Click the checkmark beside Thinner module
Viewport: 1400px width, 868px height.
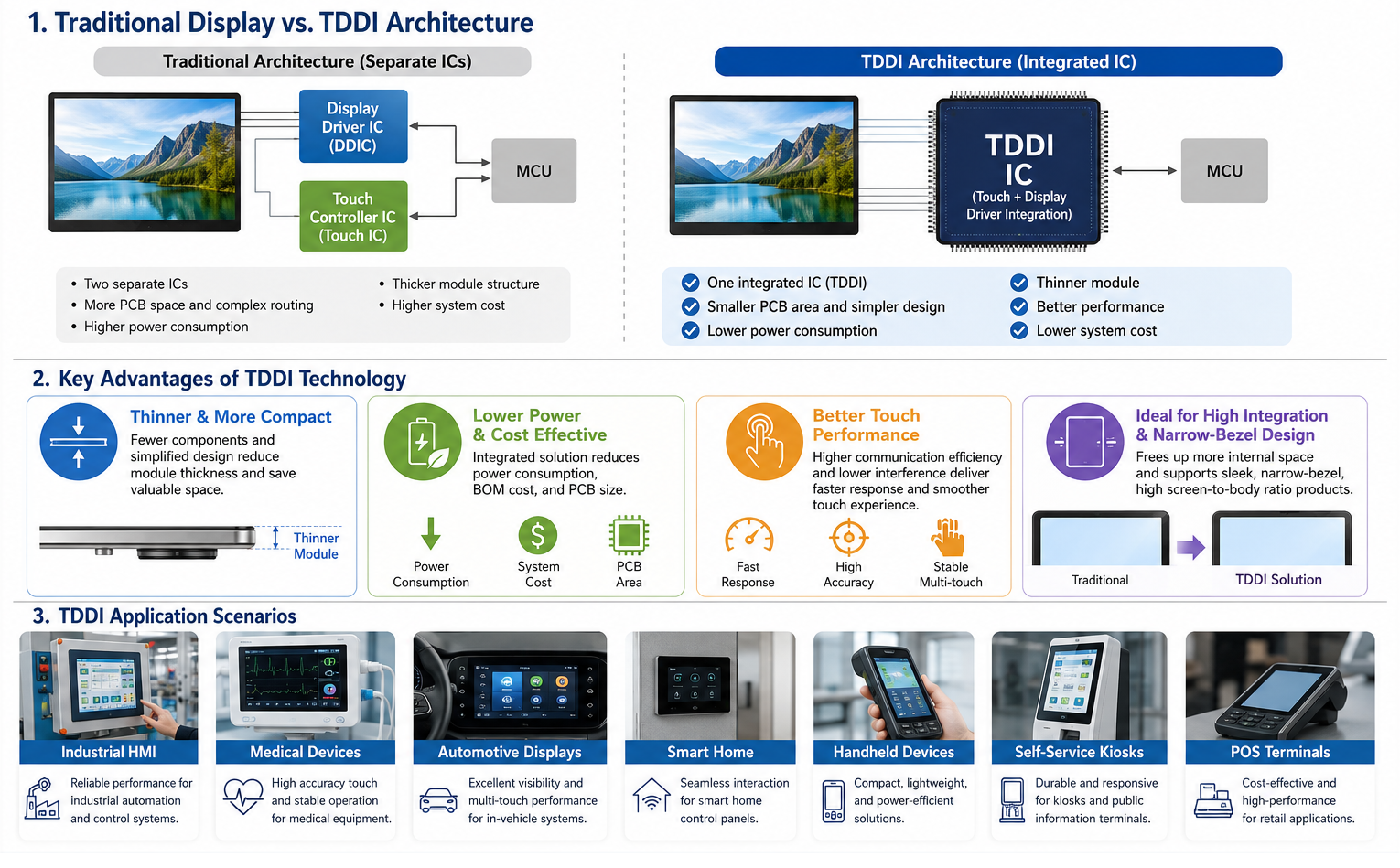click(x=1019, y=283)
